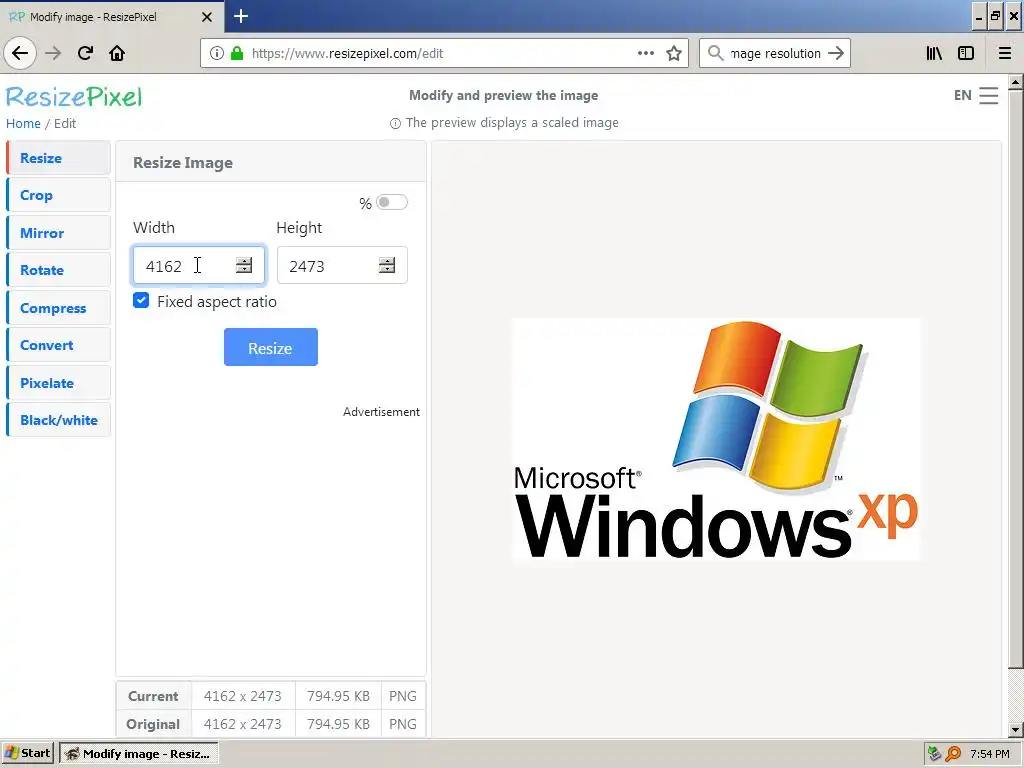The image size is (1024, 768).
Task: Select the Pixelate sidebar tab
Action: pyautogui.click(x=58, y=383)
